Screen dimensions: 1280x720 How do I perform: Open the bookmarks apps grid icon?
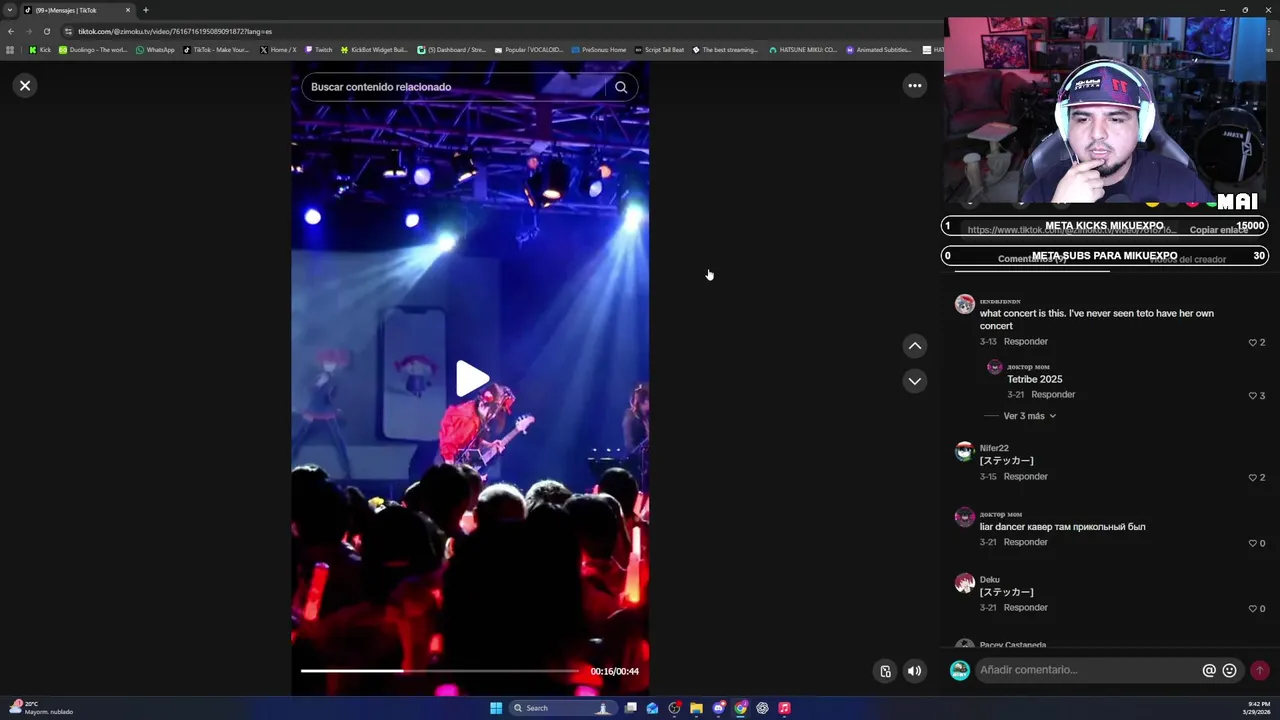10,50
